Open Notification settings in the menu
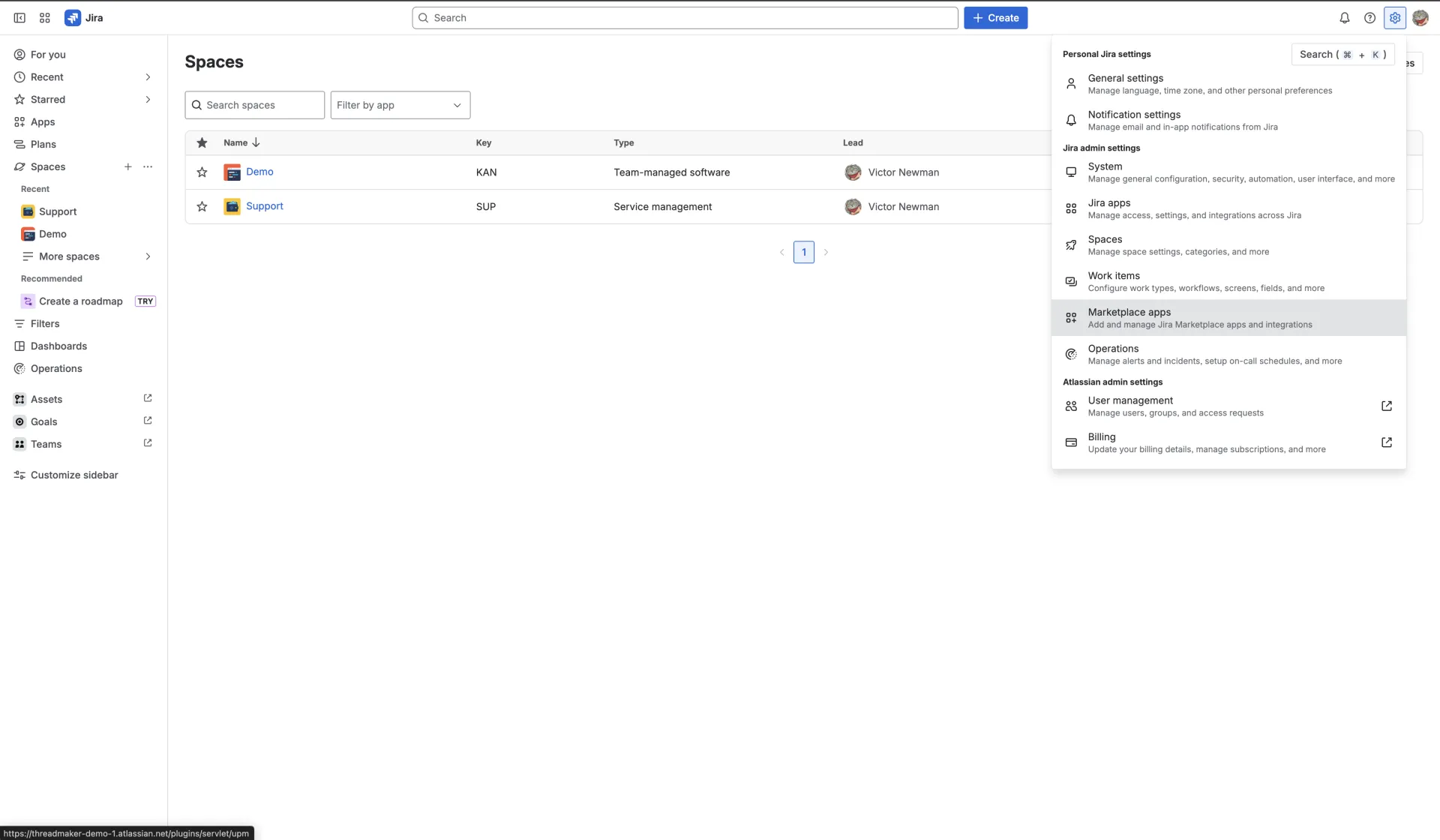Image resolution: width=1440 pixels, height=840 pixels. (x=1228, y=120)
